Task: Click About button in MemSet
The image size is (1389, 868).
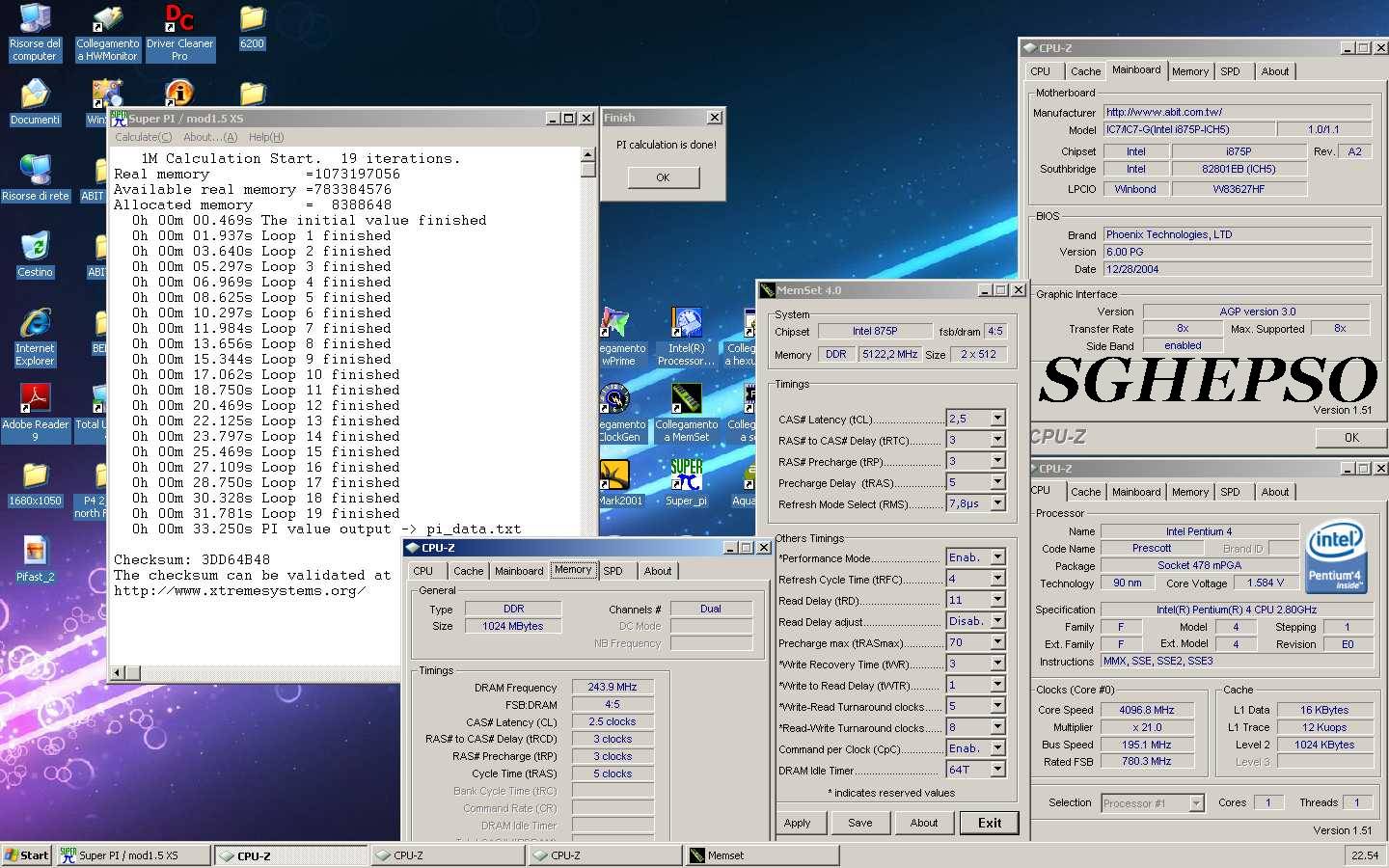Action: pos(924,823)
